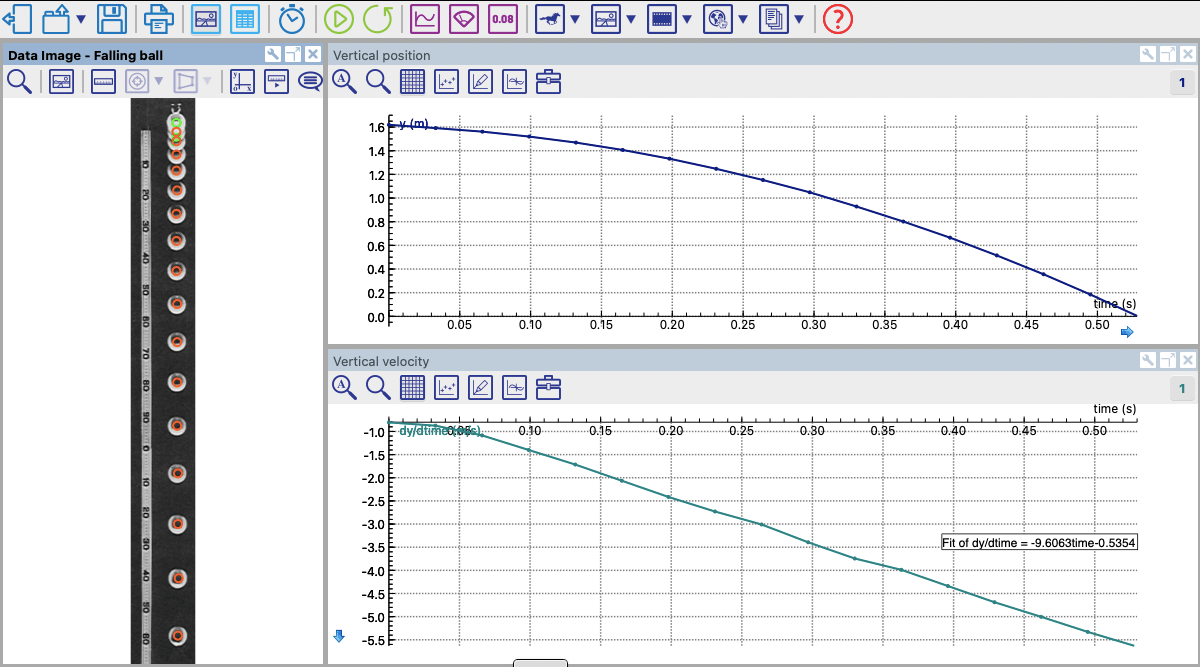Click the filmstrip video icon
Image resolution: width=1200 pixels, height=667 pixels.
pyautogui.click(x=662, y=19)
